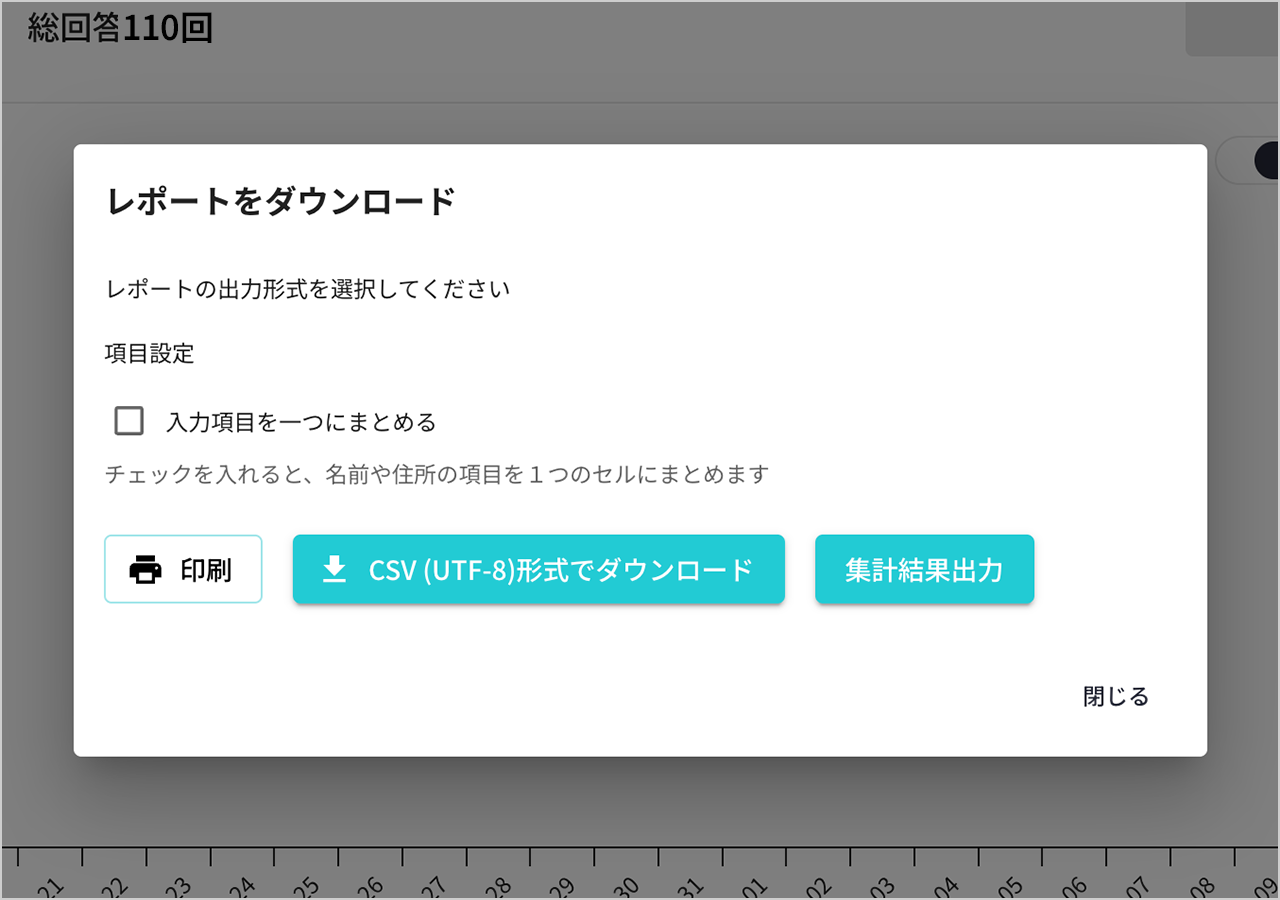The height and width of the screenshot is (900, 1280).
Task: Download the report in CSV (UTF-8) format
Action: click(x=539, y=569)
